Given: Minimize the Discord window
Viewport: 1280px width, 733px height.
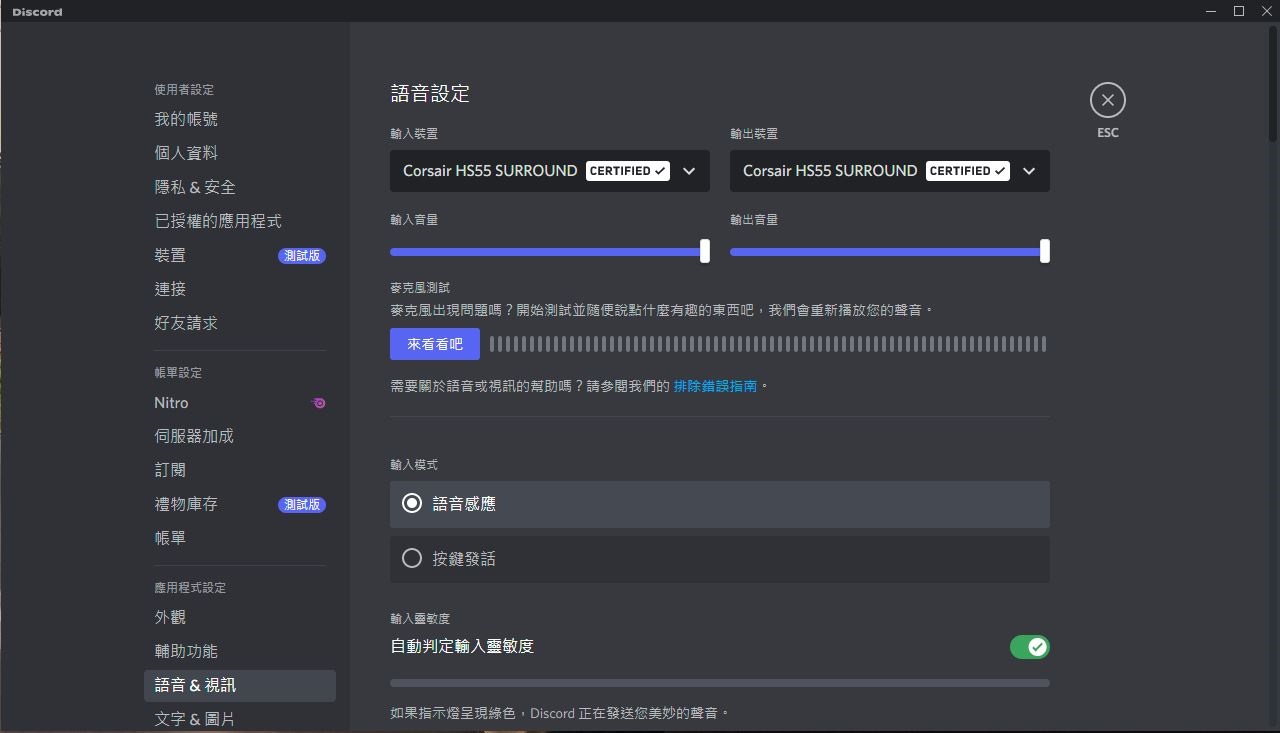Looking at the screenshot, I should [1211, 11].
